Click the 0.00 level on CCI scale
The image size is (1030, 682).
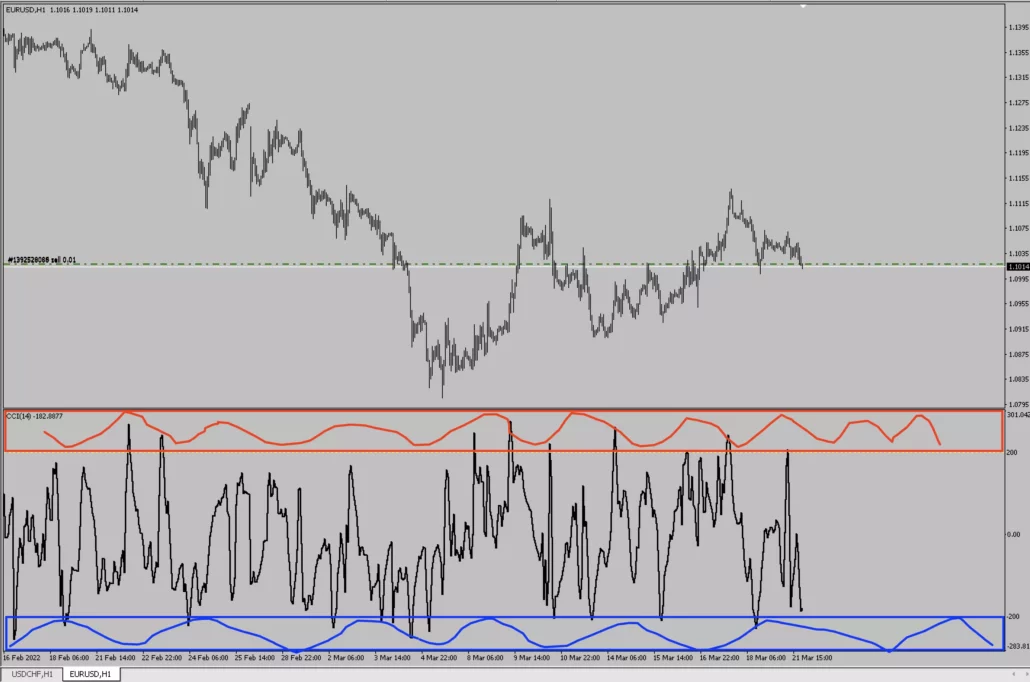pos(1013,534)
